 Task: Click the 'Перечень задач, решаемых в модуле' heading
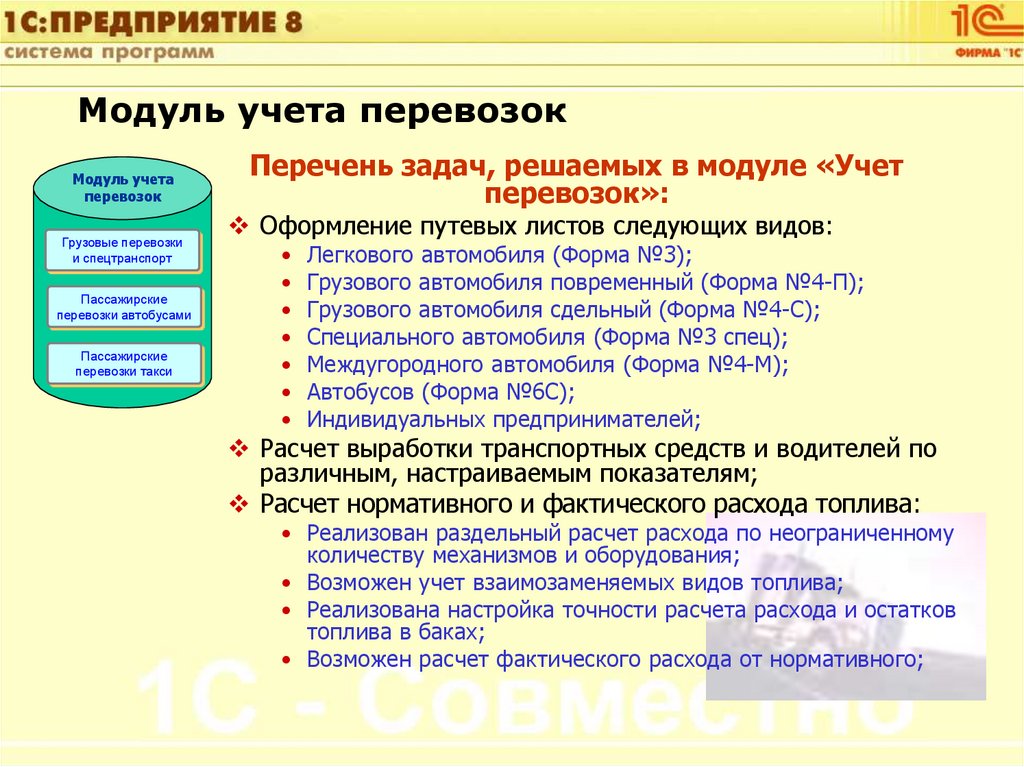point(576,179)
